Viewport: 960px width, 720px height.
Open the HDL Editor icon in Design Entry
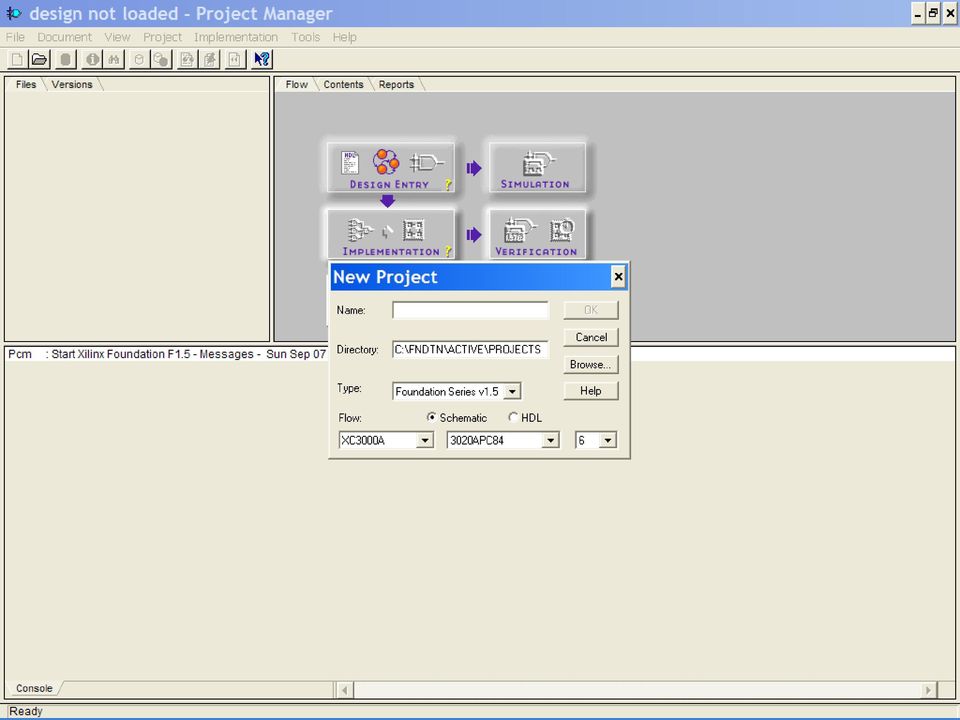pos(350,163)
